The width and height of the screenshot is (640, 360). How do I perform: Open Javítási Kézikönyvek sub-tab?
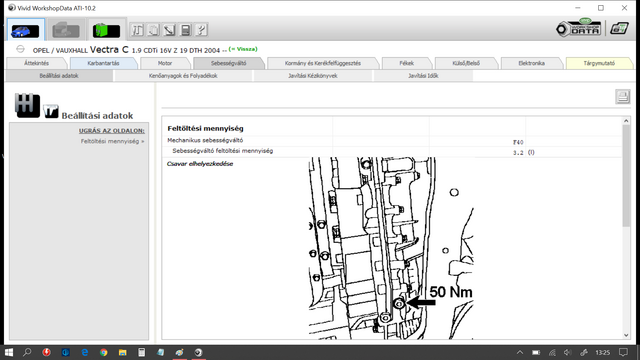pos(313,76)
